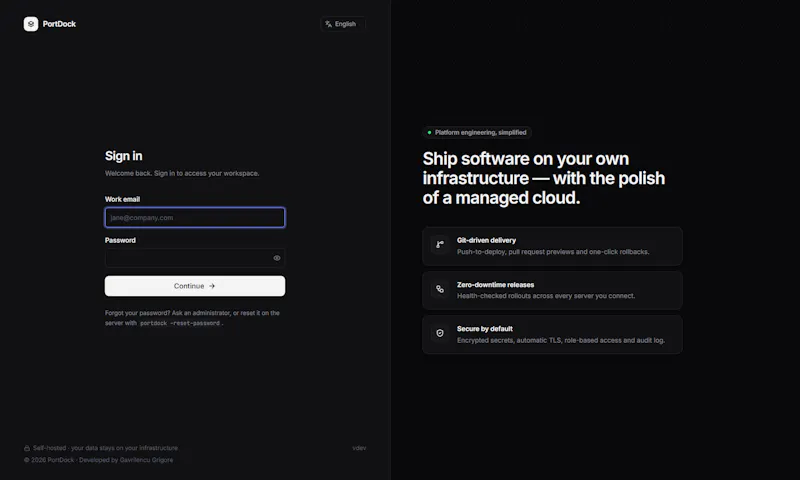
Task: Click the Sign in heading
Action: (123, 156)
